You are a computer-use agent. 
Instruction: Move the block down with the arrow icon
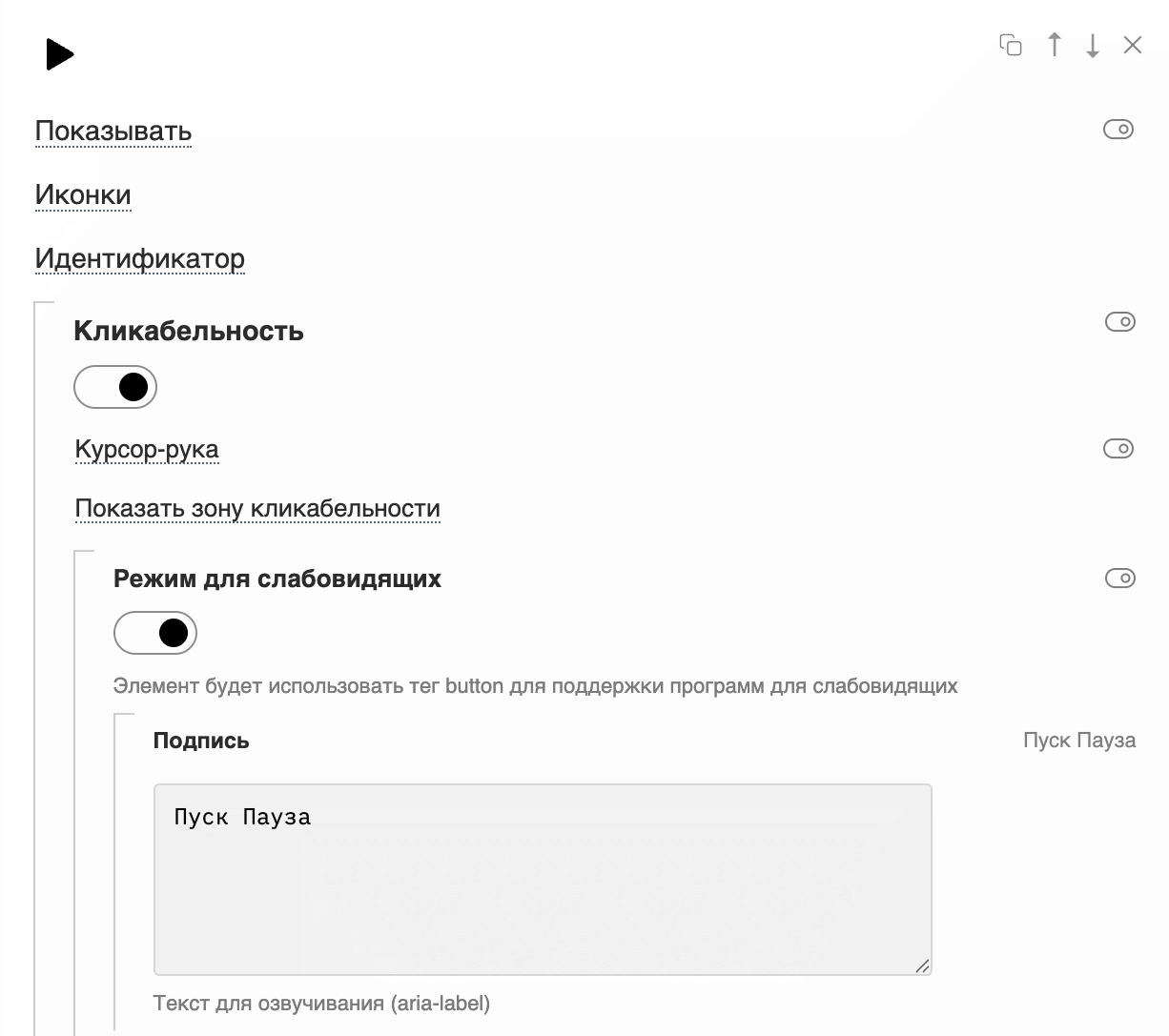1093,45
